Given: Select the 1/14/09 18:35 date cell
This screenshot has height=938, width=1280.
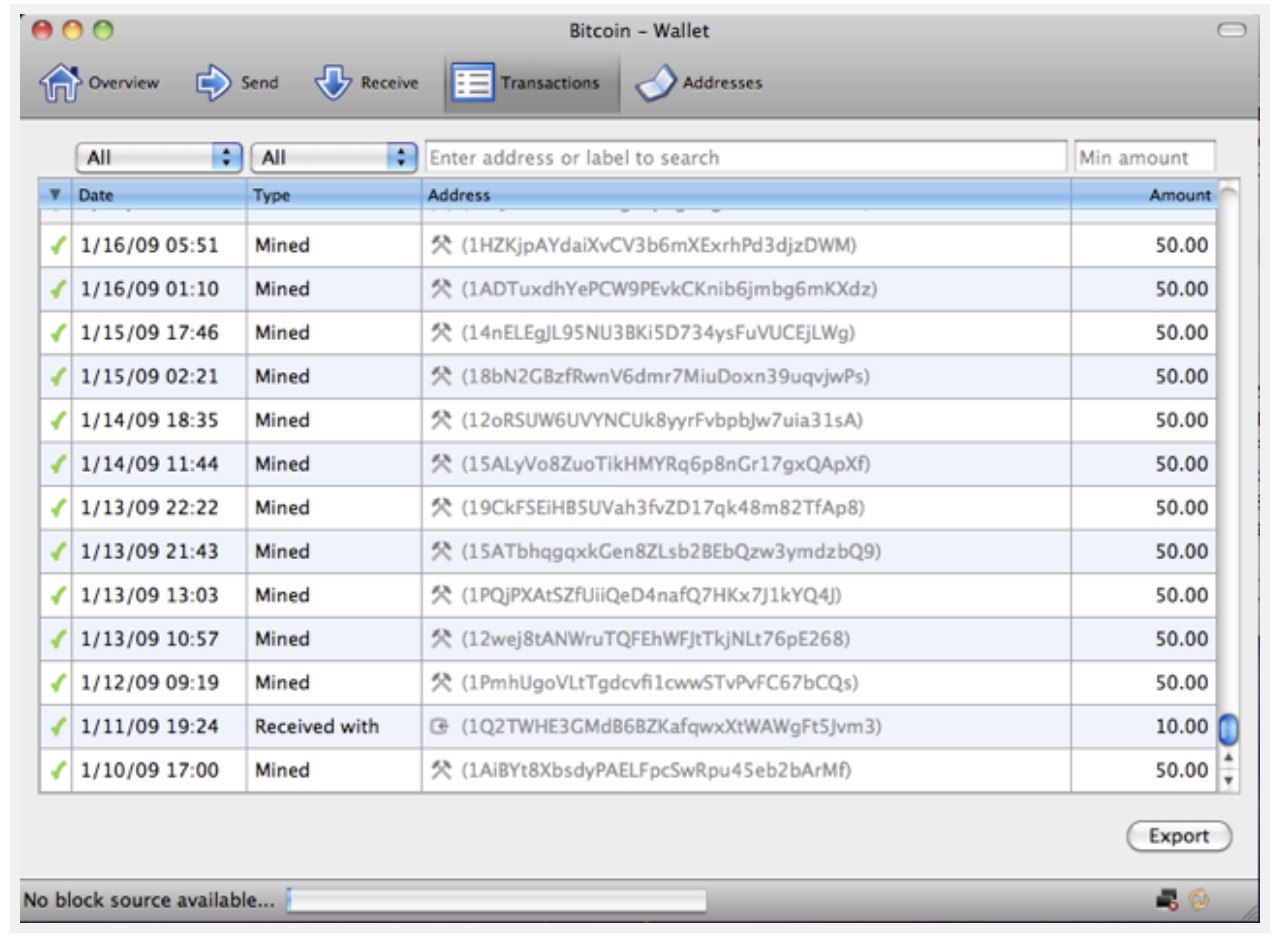Looking at the screenshot, I should point(159,421).
